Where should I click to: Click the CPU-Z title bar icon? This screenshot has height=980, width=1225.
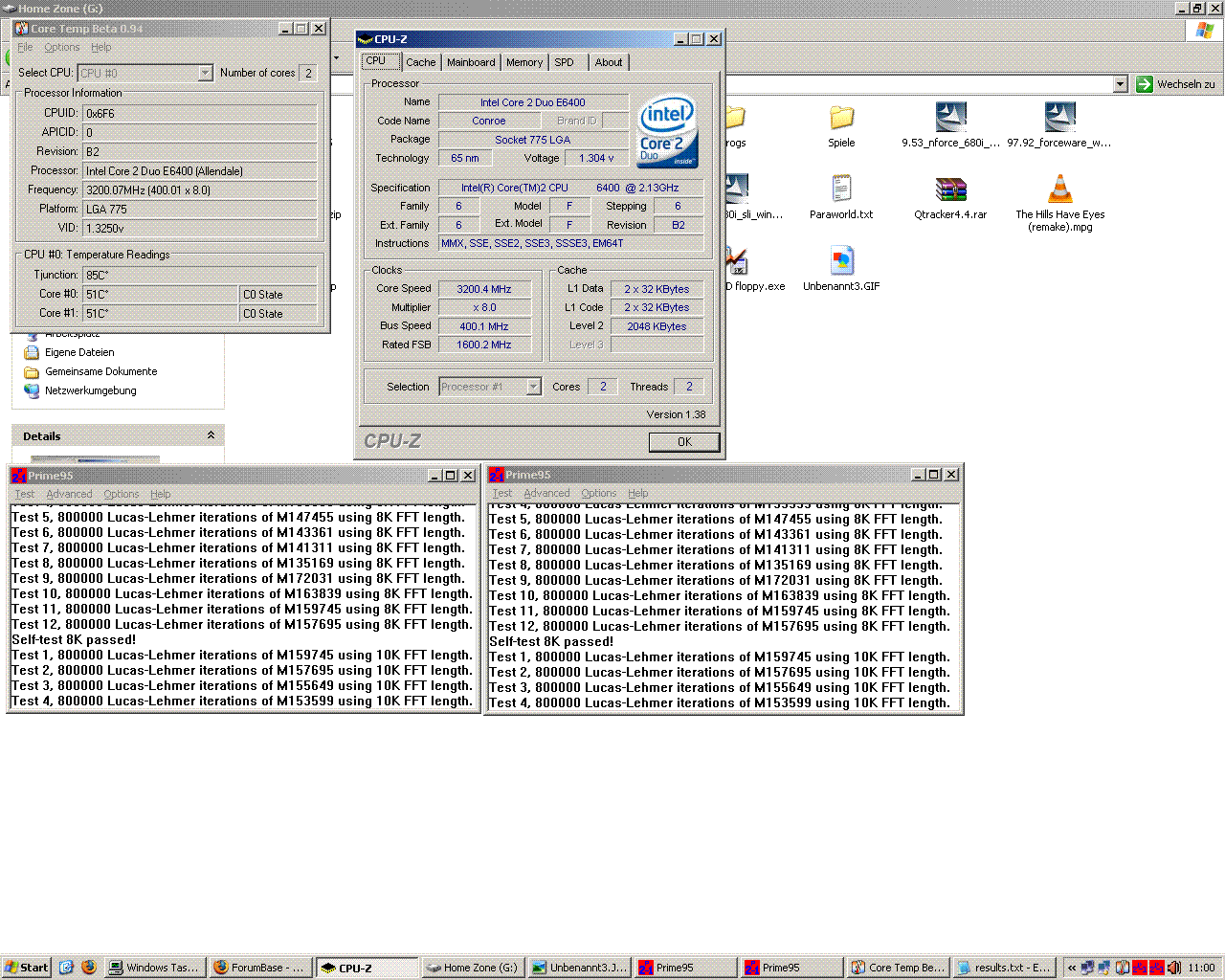pos(365,39)
